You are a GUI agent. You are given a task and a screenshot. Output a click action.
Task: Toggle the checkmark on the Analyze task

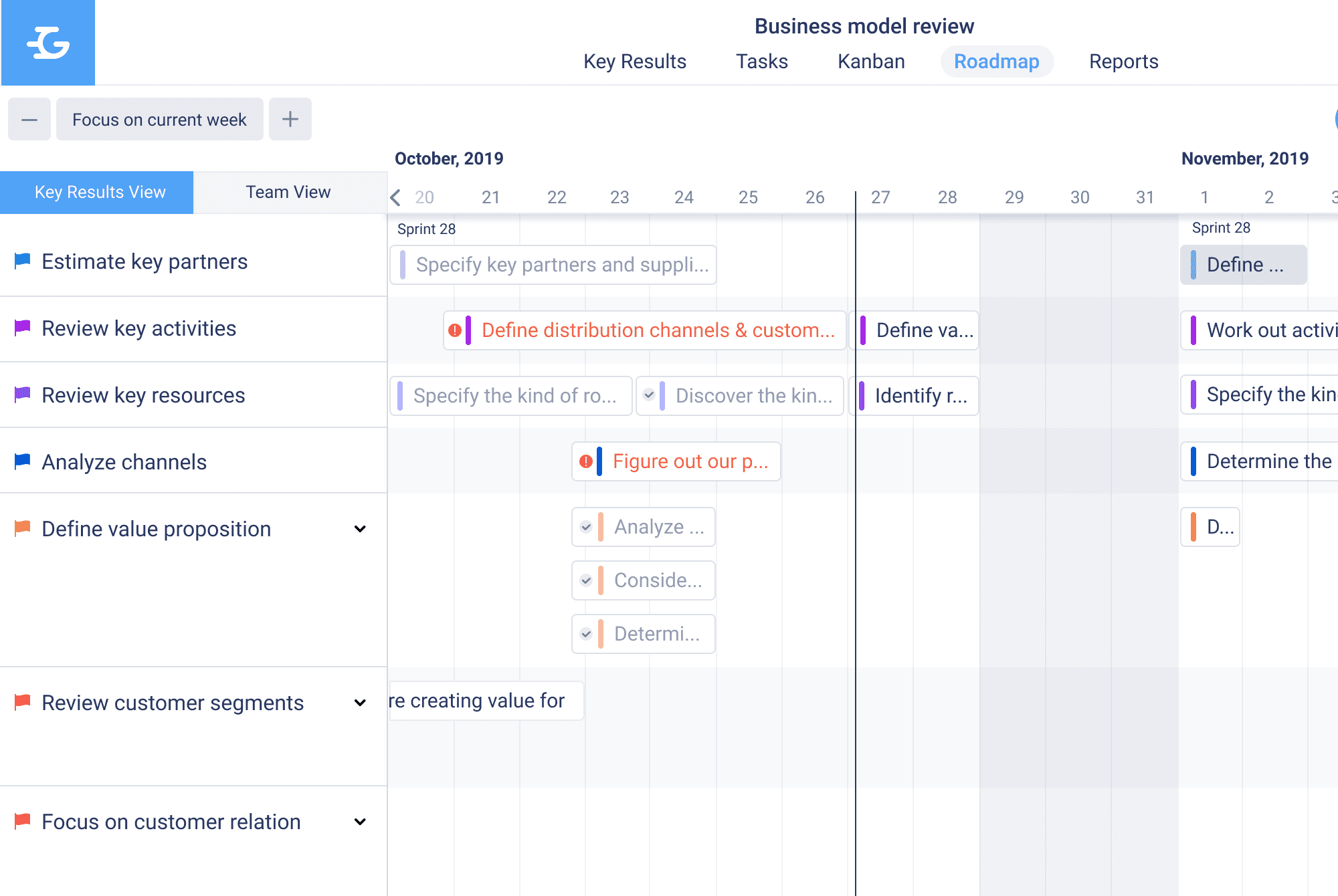coord(586,526)
